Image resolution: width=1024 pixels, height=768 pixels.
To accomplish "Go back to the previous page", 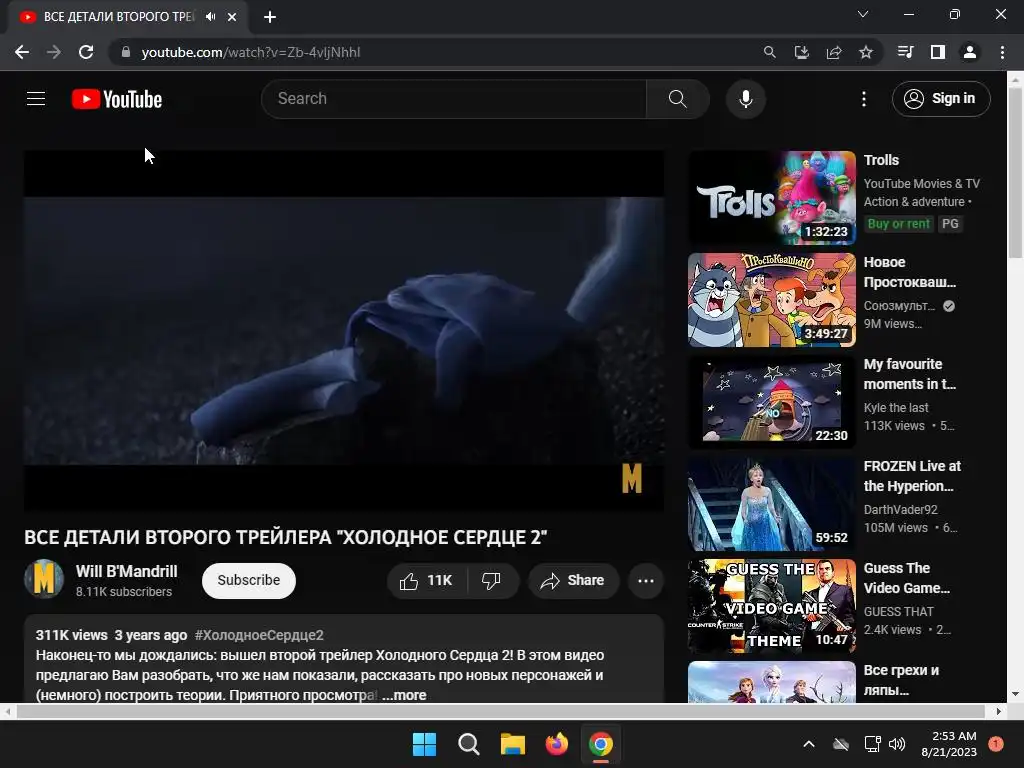I will 22,52.
